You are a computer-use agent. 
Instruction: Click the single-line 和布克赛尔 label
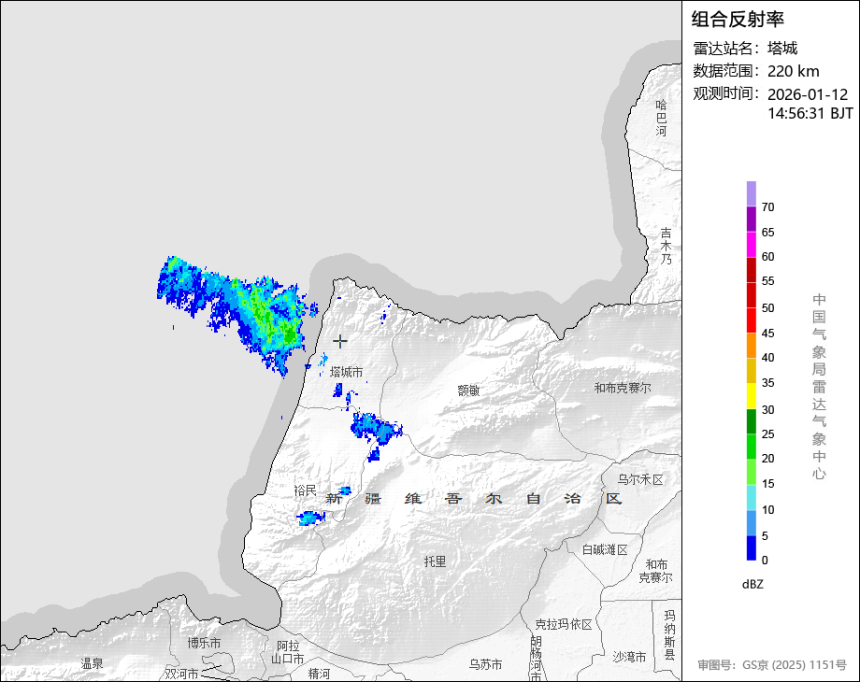coord(623,388)
